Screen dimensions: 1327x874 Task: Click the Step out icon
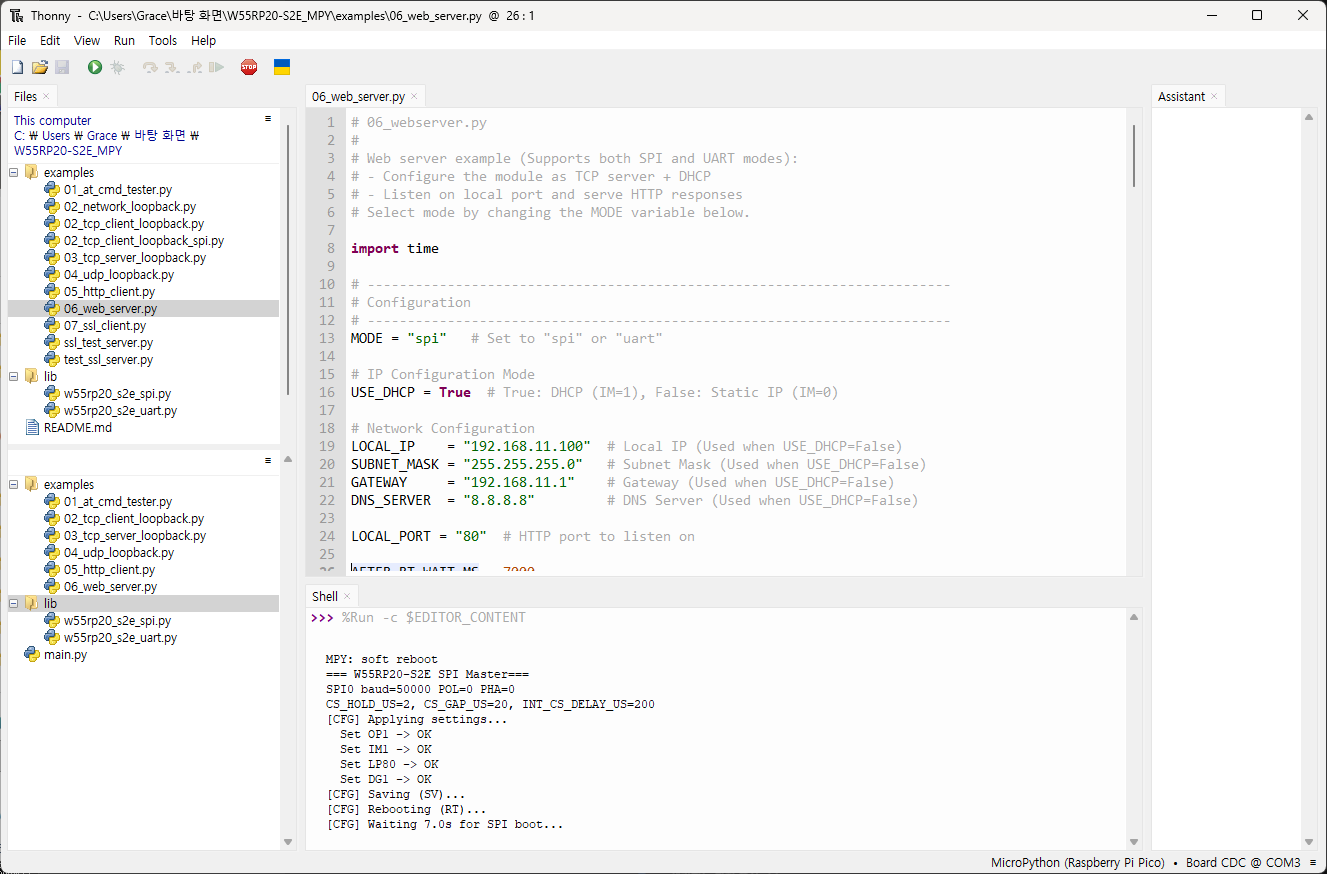[195, 67]
